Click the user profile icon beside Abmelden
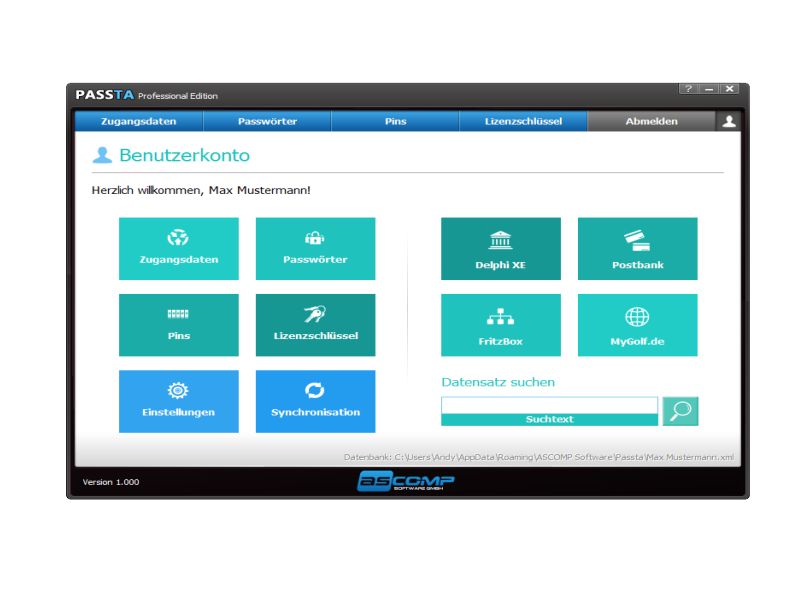This screenshot has height=600, width=800. (x=729, y=121)
